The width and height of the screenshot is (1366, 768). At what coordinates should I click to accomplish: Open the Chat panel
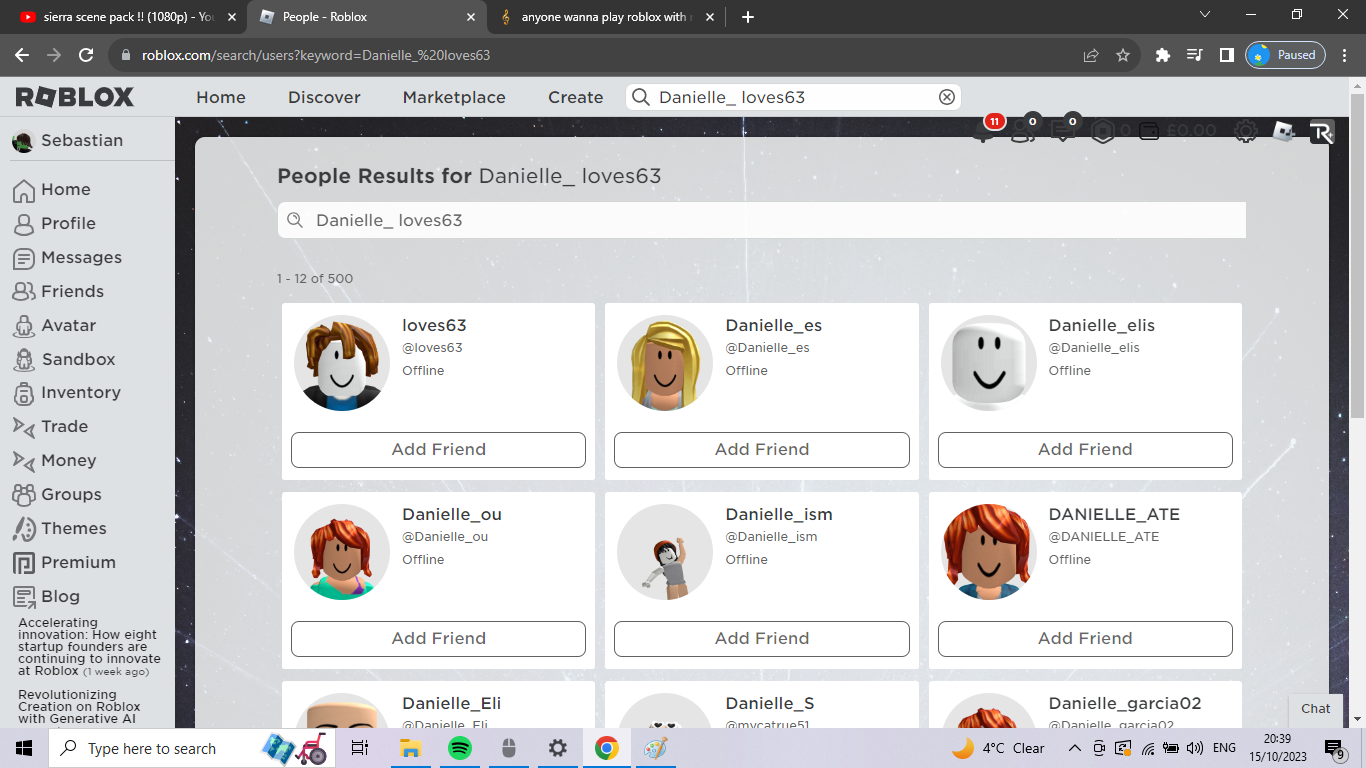point(1315,709)
